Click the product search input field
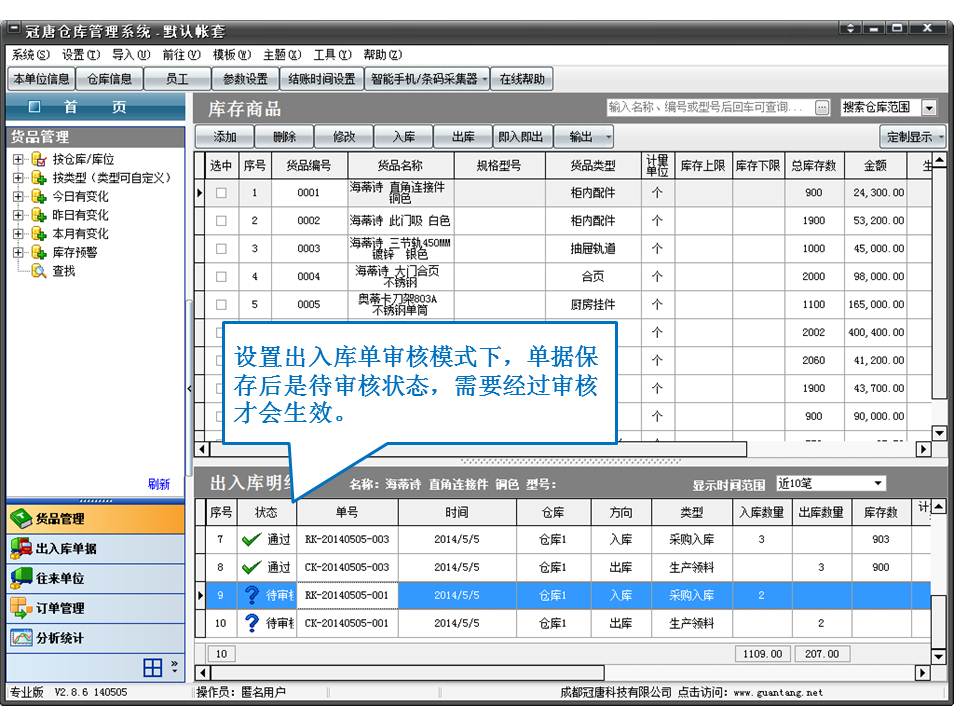960x720 pixels. coord(708,108)
